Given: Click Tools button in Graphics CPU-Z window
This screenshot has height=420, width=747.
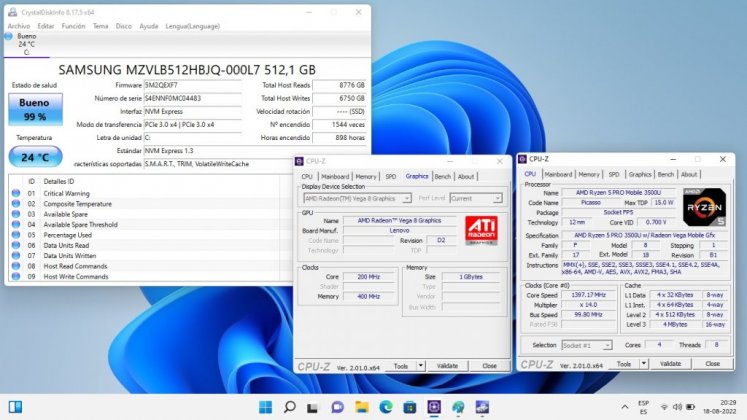Looking at the screenshot, I should (401, 366).
